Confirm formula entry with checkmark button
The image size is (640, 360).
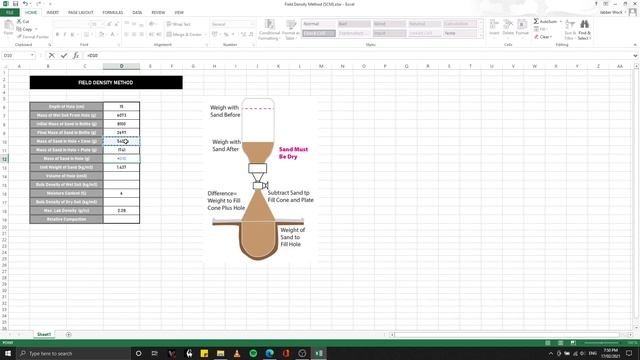(x=64, y=55)
